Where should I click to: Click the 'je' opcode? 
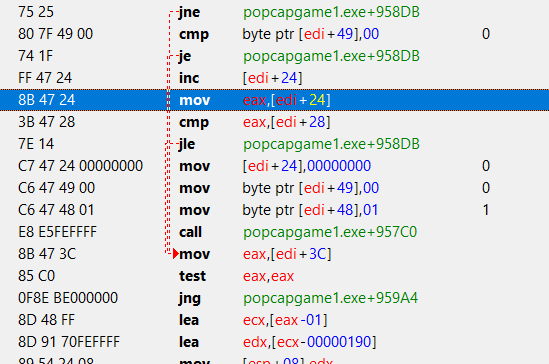tap(185, 56)
